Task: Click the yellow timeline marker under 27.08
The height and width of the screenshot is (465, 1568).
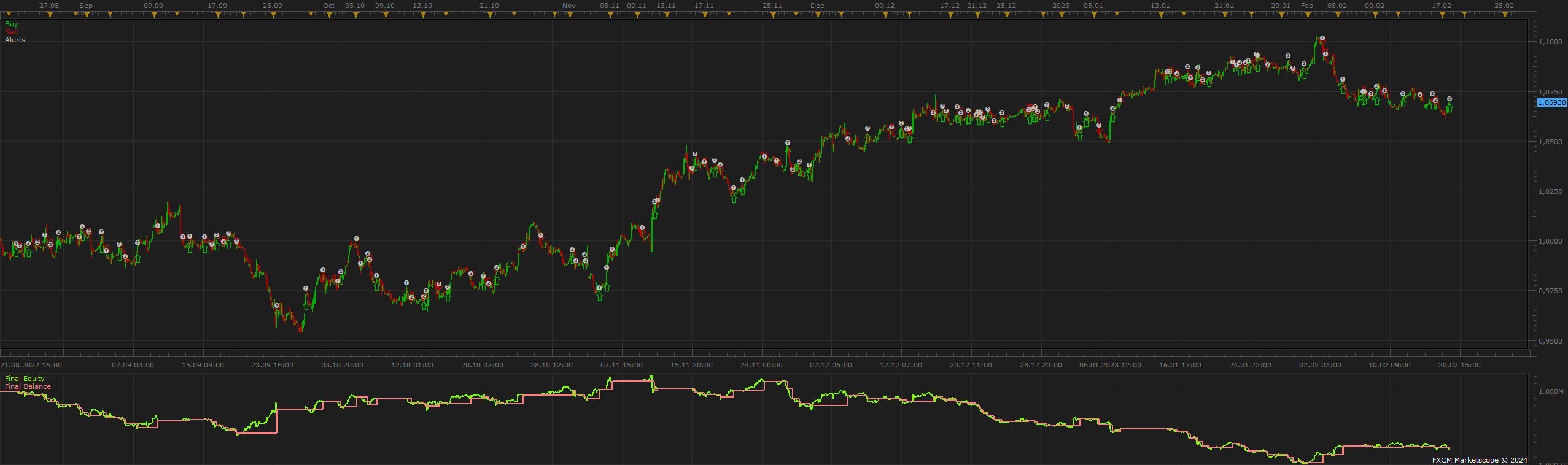Action: [49, 15]
